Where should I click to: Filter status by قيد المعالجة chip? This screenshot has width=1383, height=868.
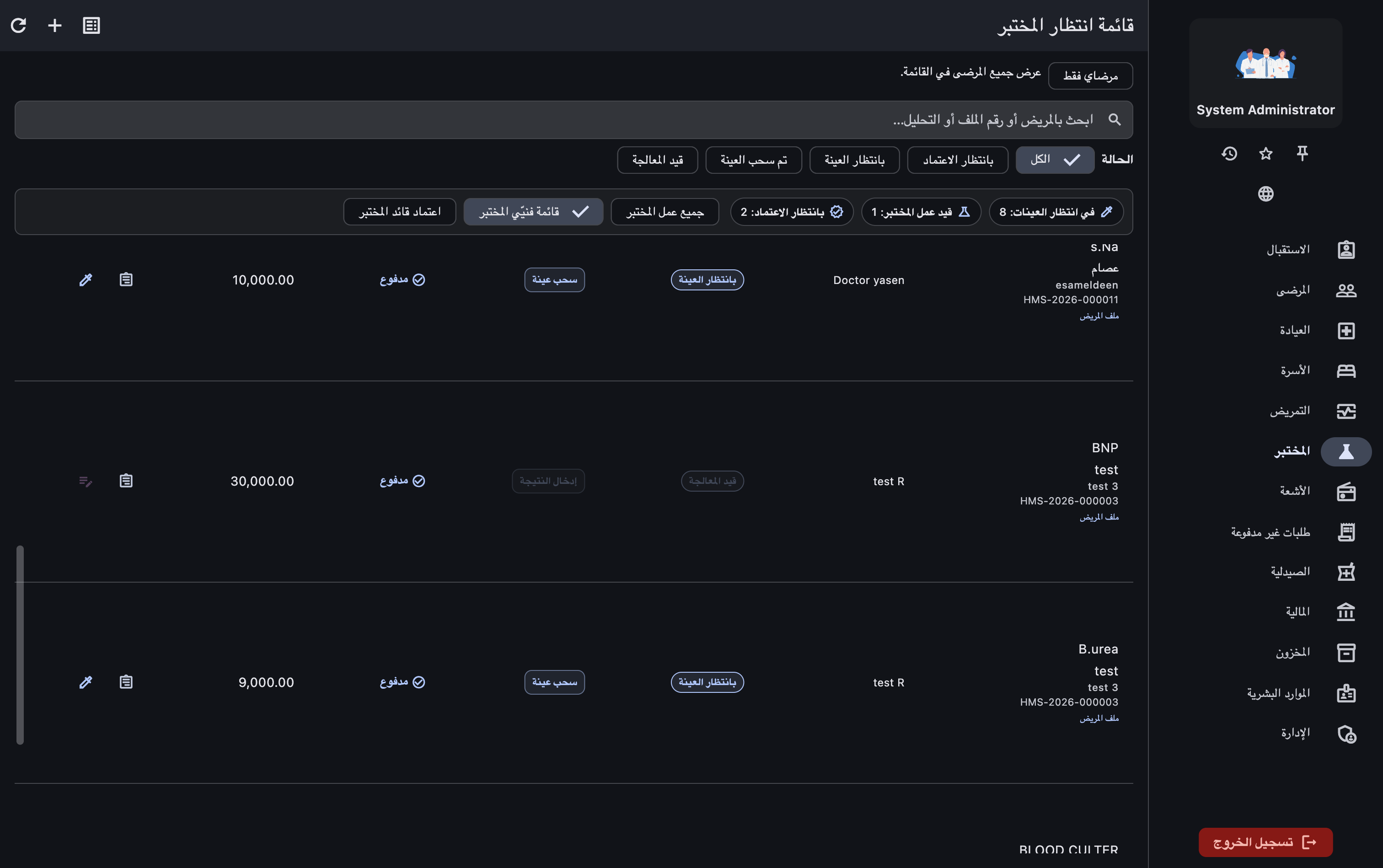(657, 160)
